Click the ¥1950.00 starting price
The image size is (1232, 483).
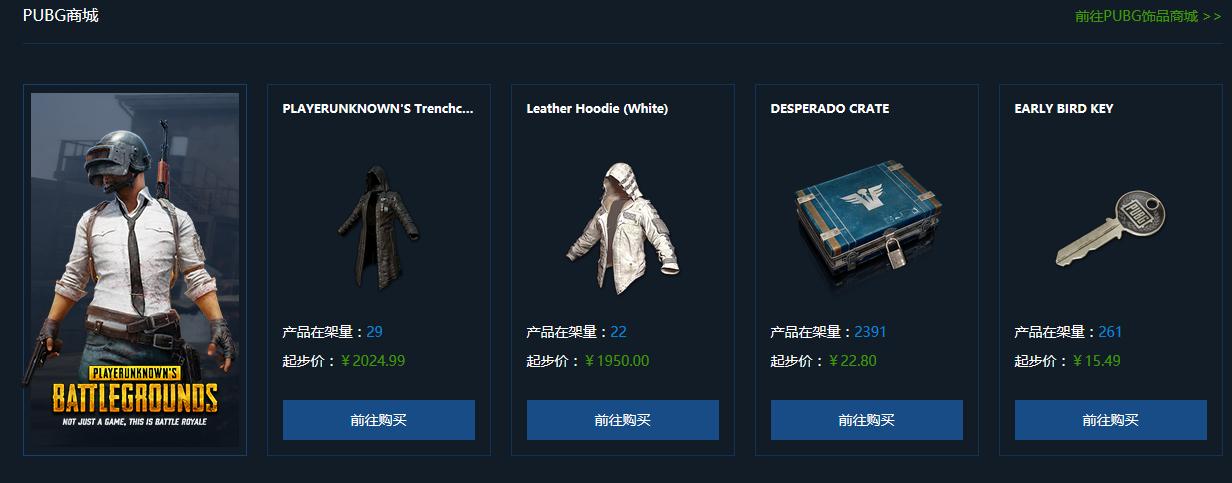(x=617, y=361)
